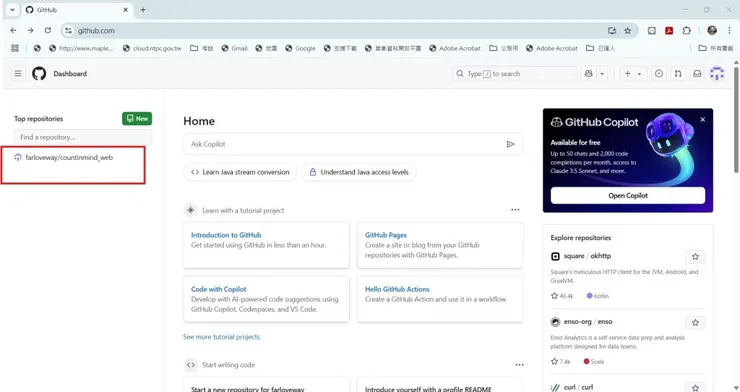Screen dimensions: 740x392
Task: Click the install app icon in address bar
Action: point(612,31)
